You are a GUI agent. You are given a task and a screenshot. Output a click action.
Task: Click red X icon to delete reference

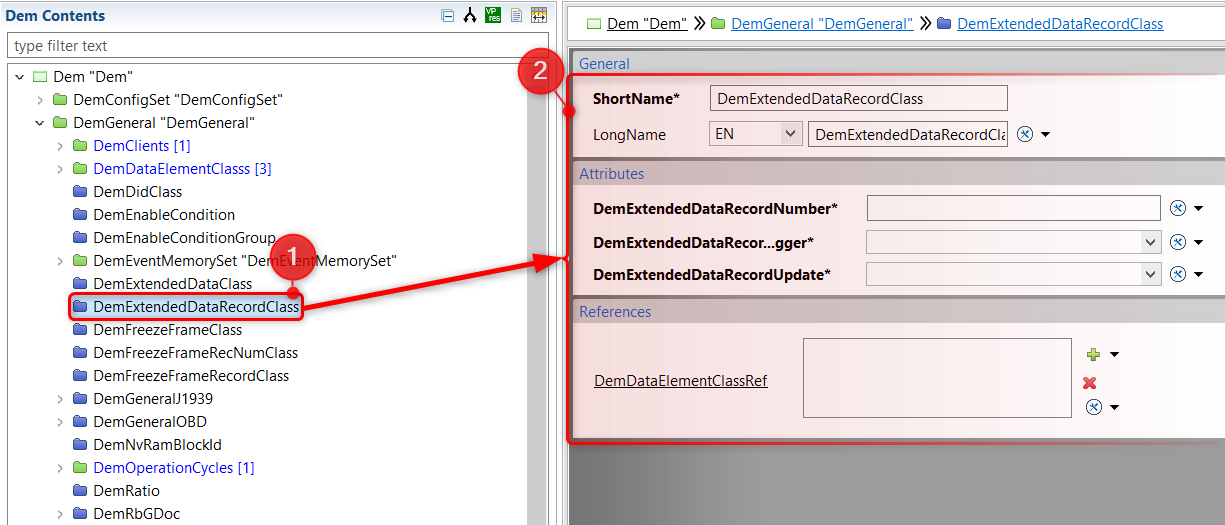(1090, 383)
